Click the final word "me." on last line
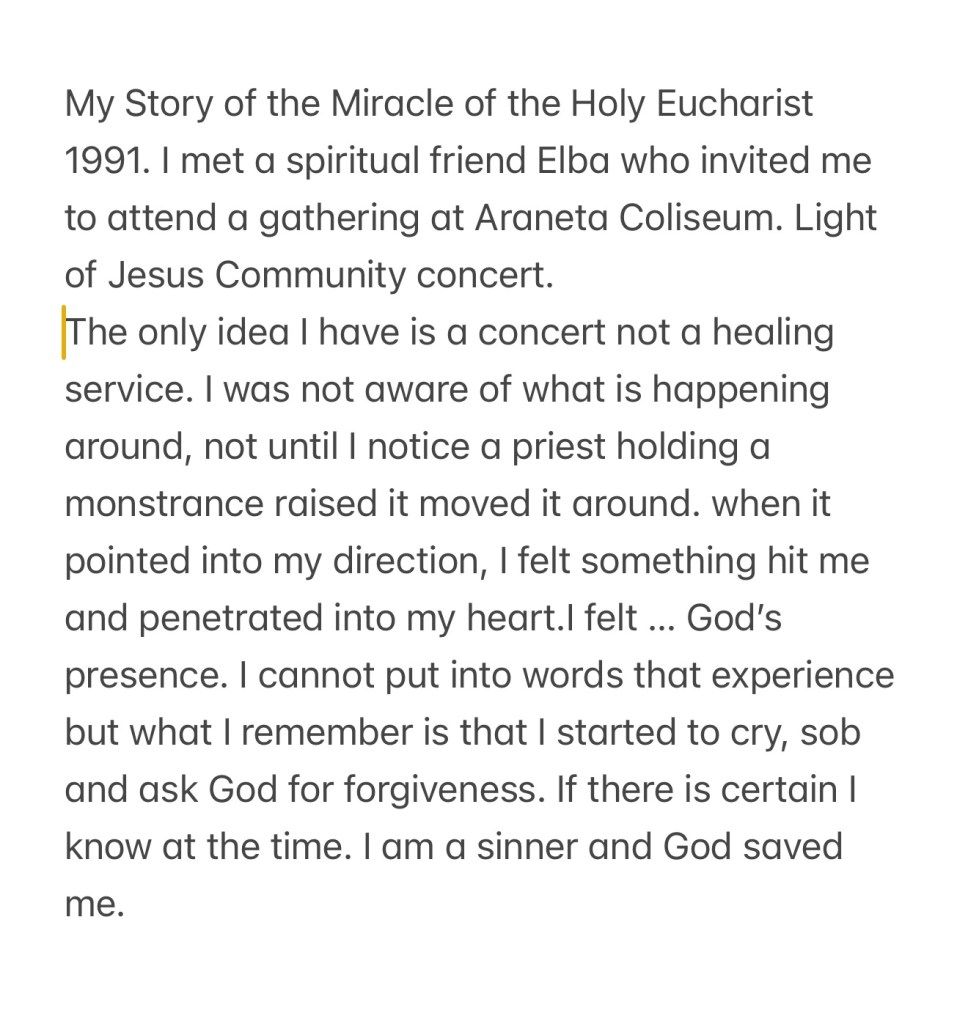The height and width of the screenshot is (1024, 968). [94, 905]
